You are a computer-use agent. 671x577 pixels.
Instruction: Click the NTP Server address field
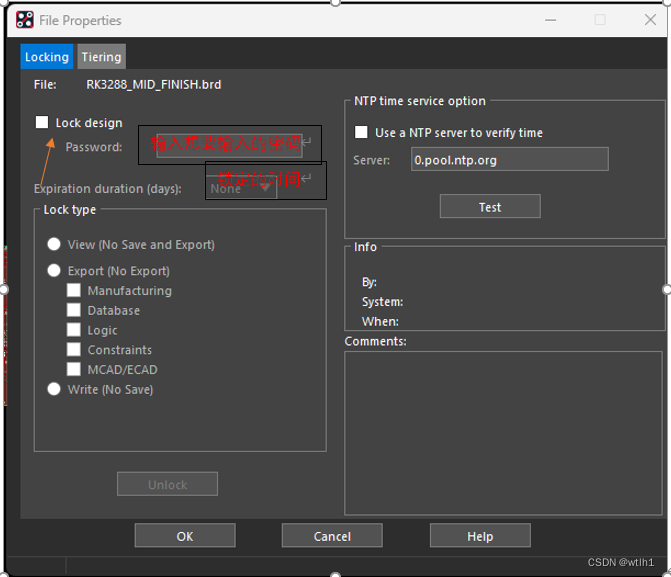tap(510, 160)
